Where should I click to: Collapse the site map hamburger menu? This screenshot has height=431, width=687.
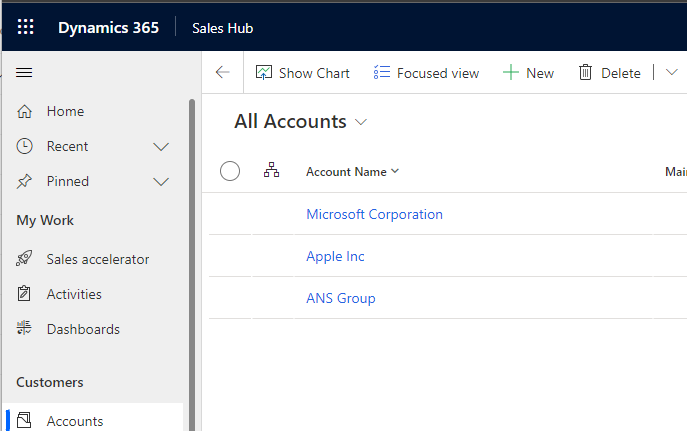[x=25, y=73]
